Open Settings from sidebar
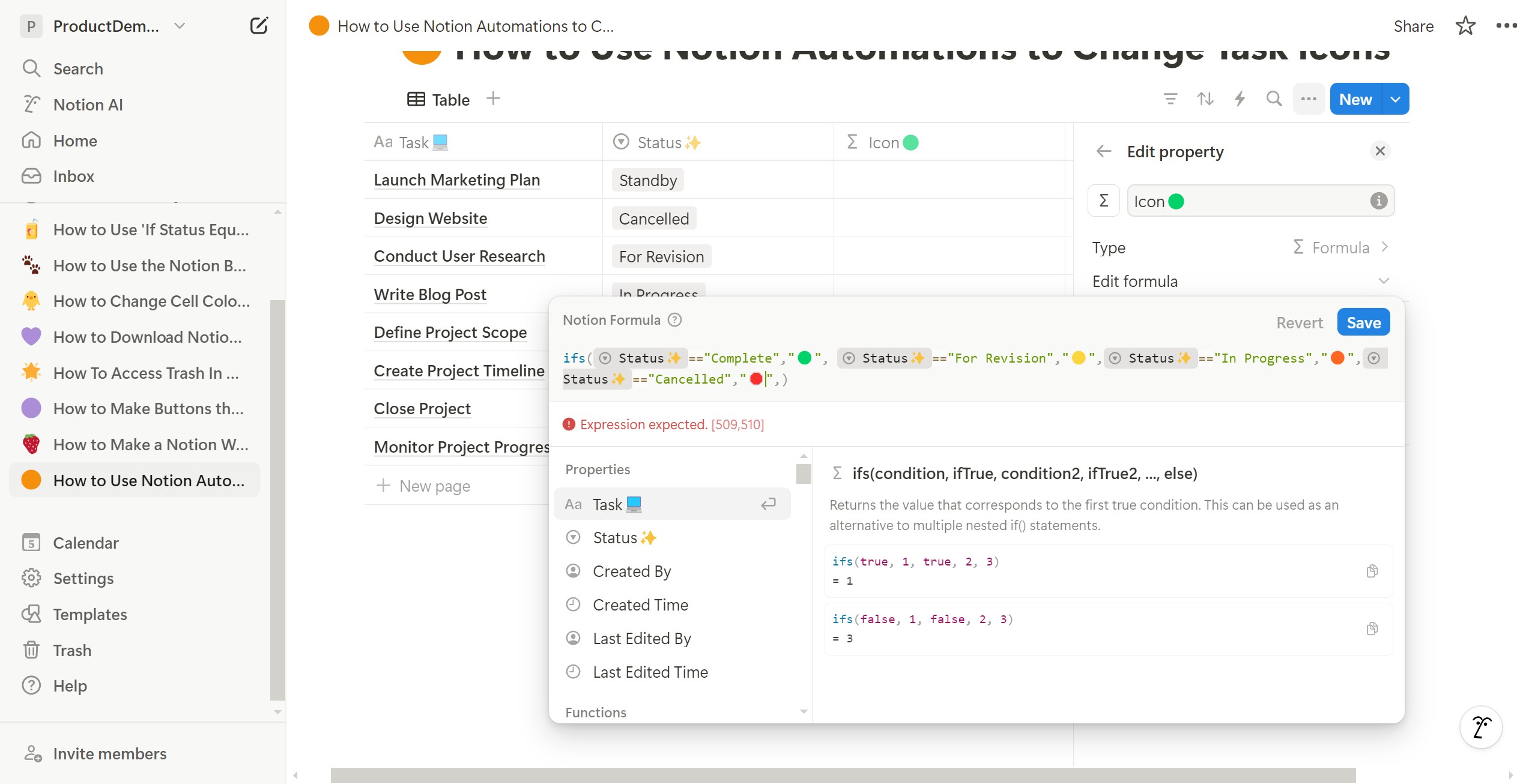The height and width of the screenshot is (784, 1538). tap(83, 578)
